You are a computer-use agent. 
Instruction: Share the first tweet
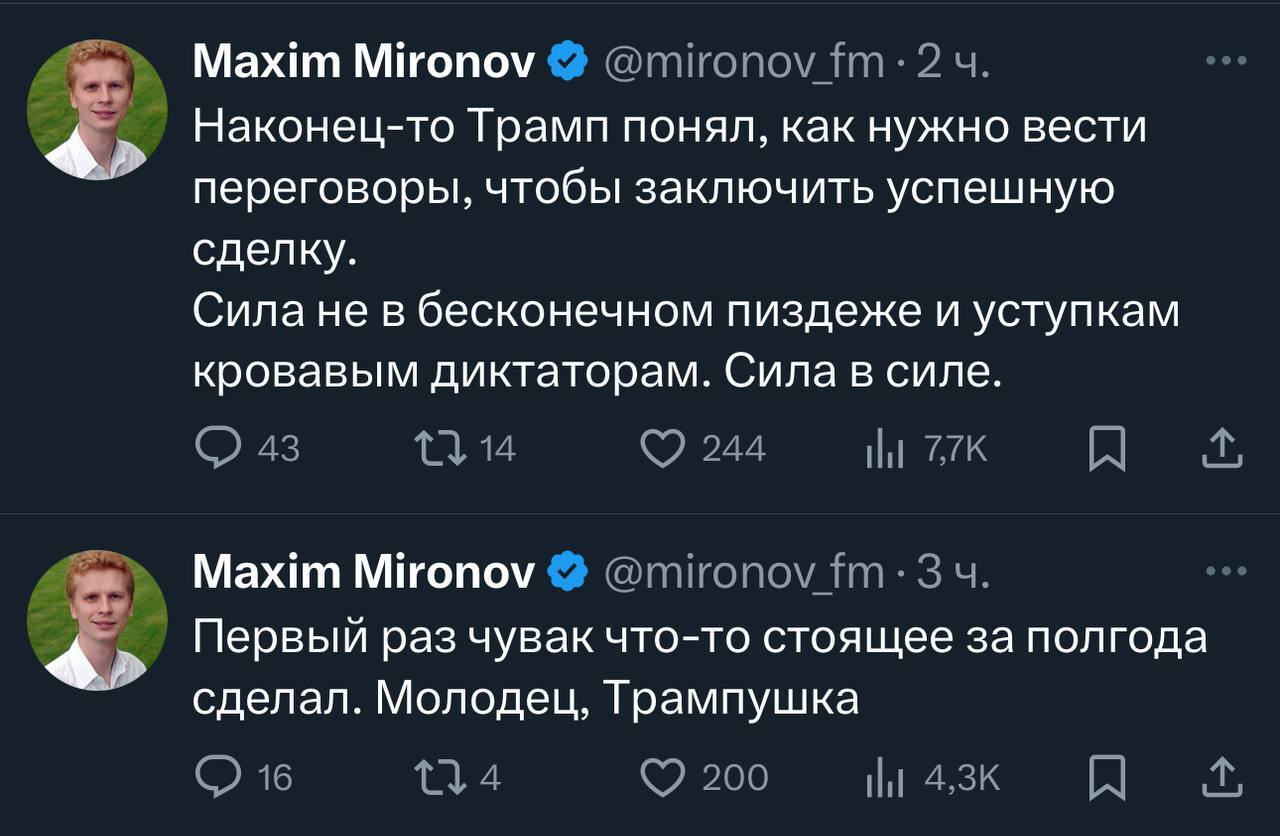pyautogui.click(x=1221, y=450)
